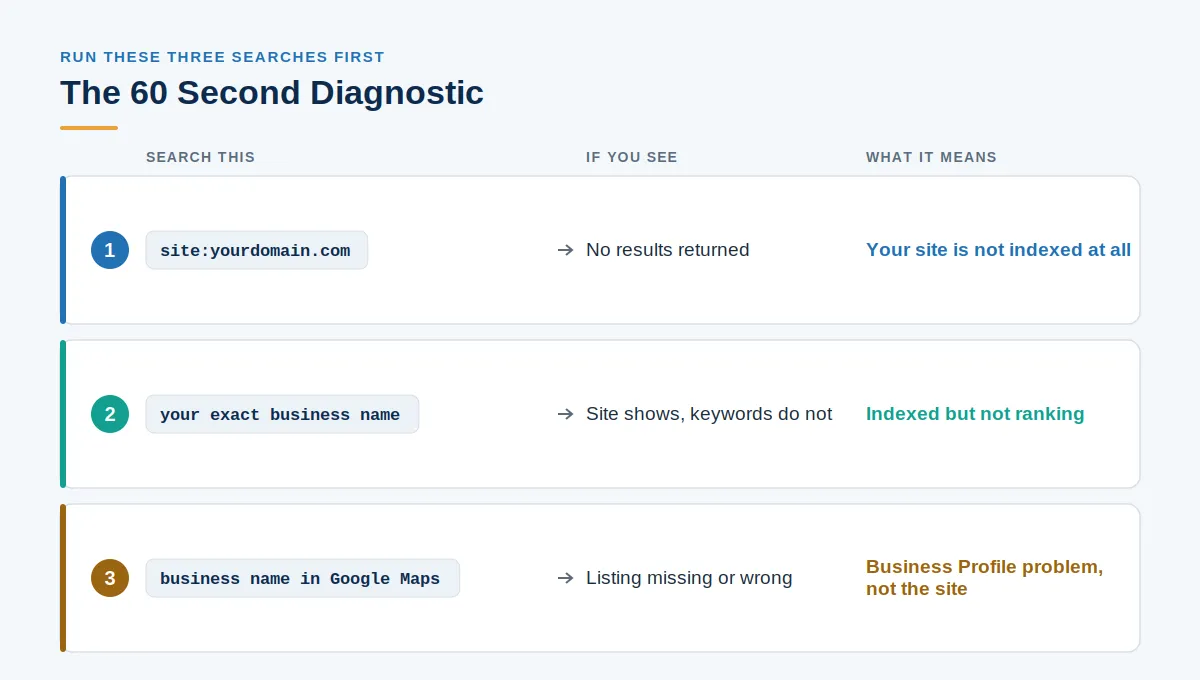Click the arrow before 'No results returned'
Image resolution: width=1200 pixels, height=680 pixels.
[565, 250]
